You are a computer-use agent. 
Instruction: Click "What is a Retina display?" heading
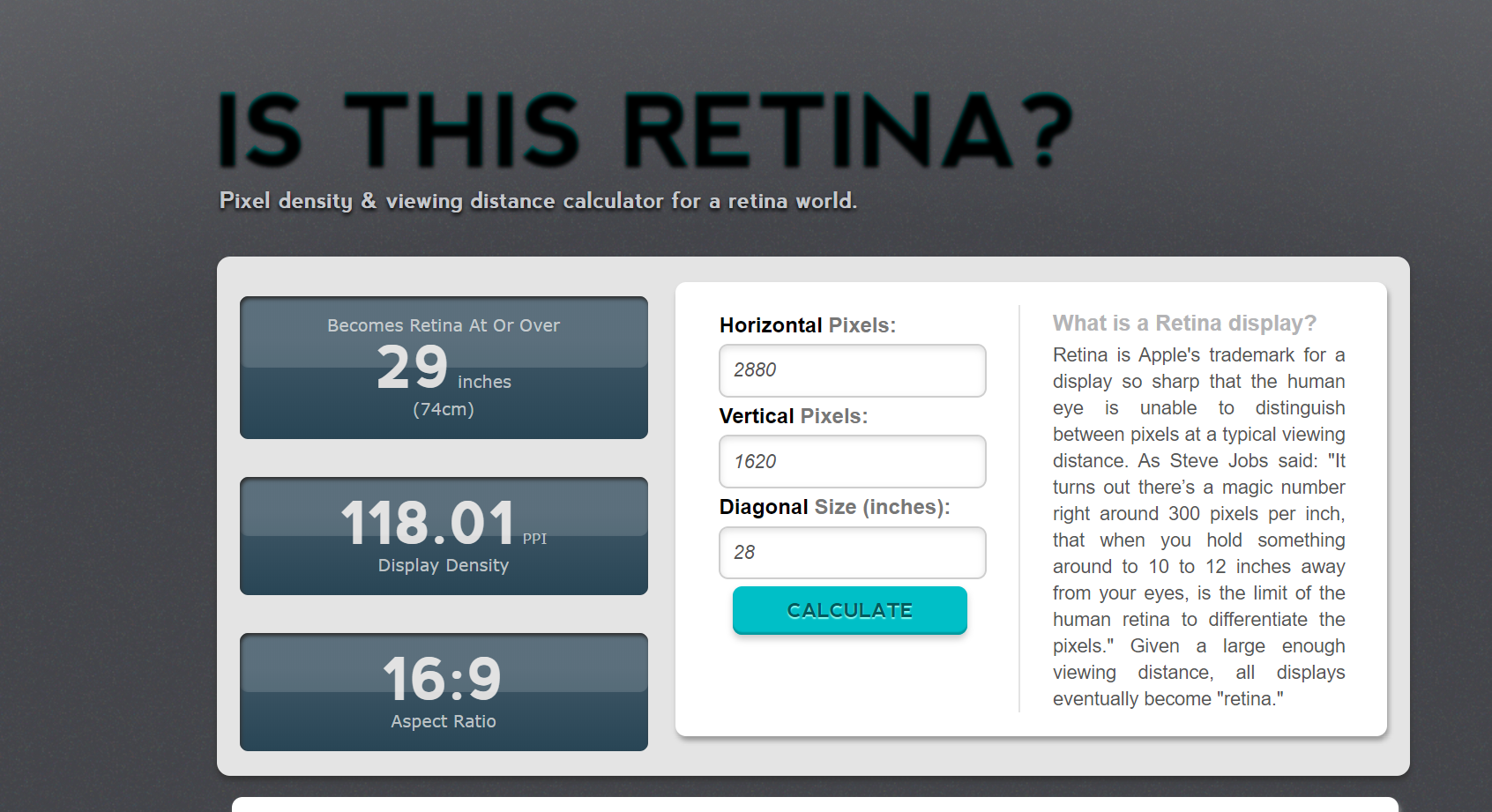click(1184, 324)
